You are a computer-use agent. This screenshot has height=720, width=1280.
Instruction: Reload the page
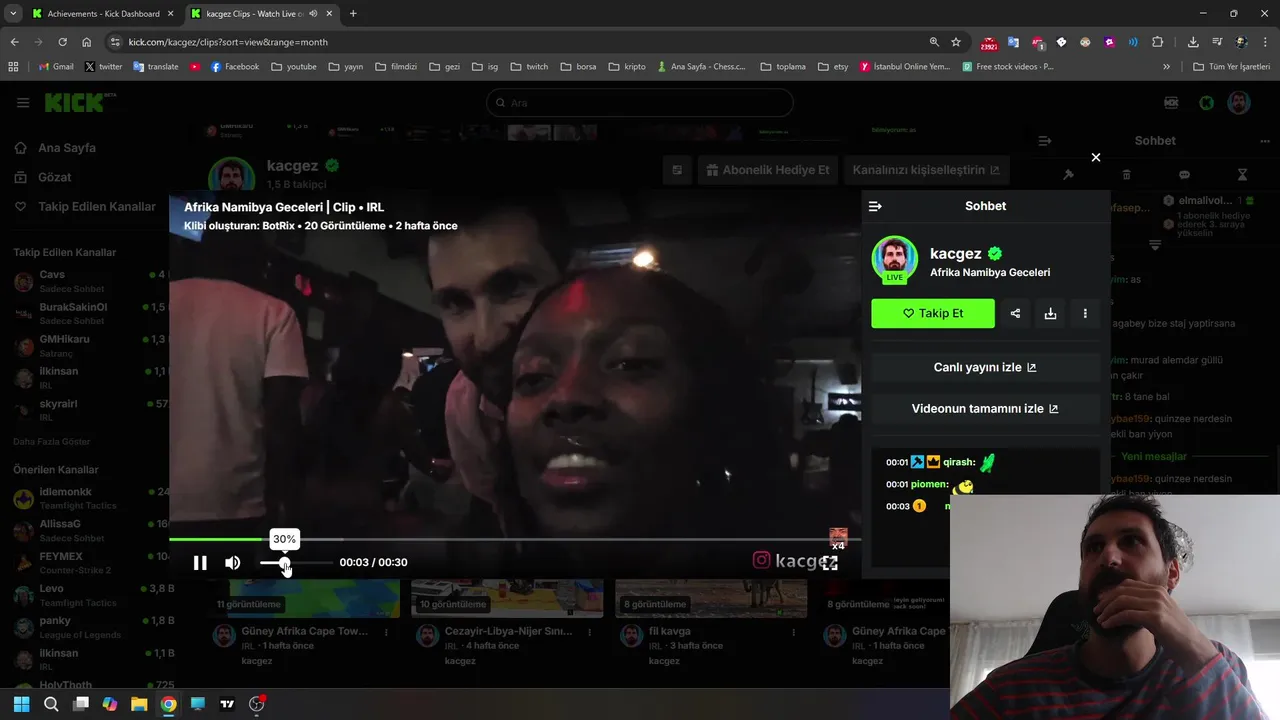coord(62,42)
